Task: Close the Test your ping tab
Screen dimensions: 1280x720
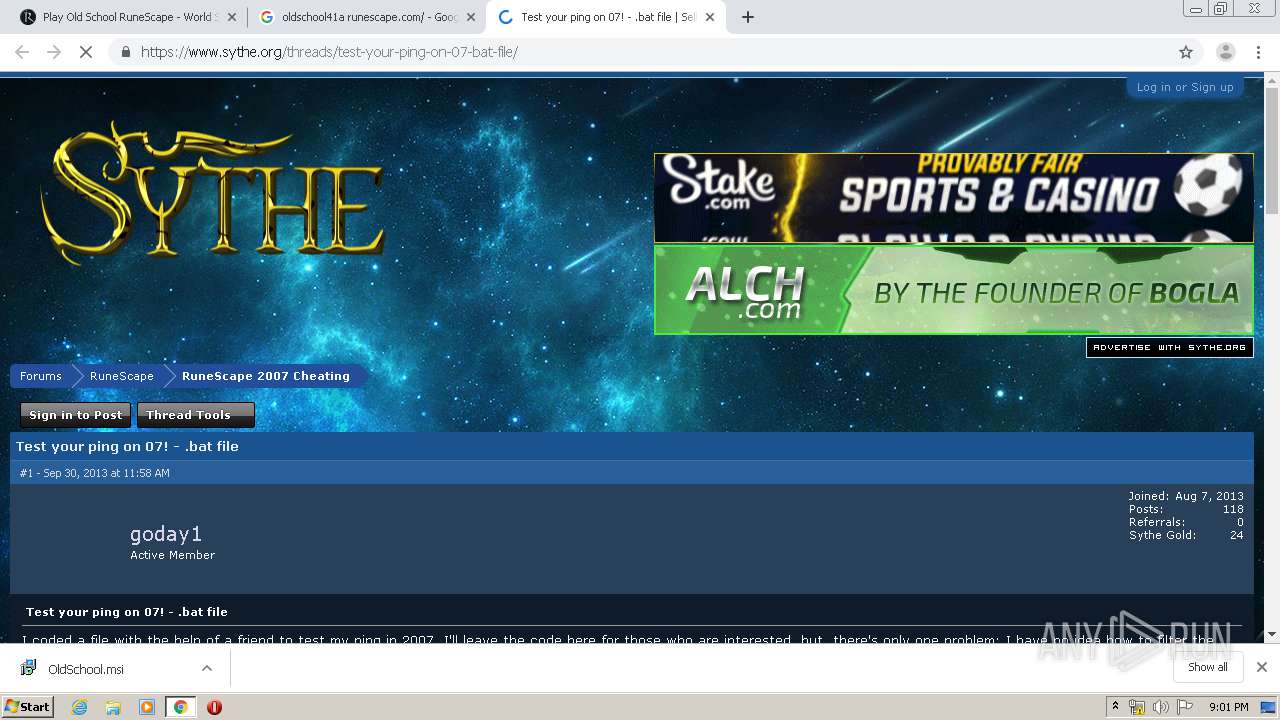Action: [710, 17]
